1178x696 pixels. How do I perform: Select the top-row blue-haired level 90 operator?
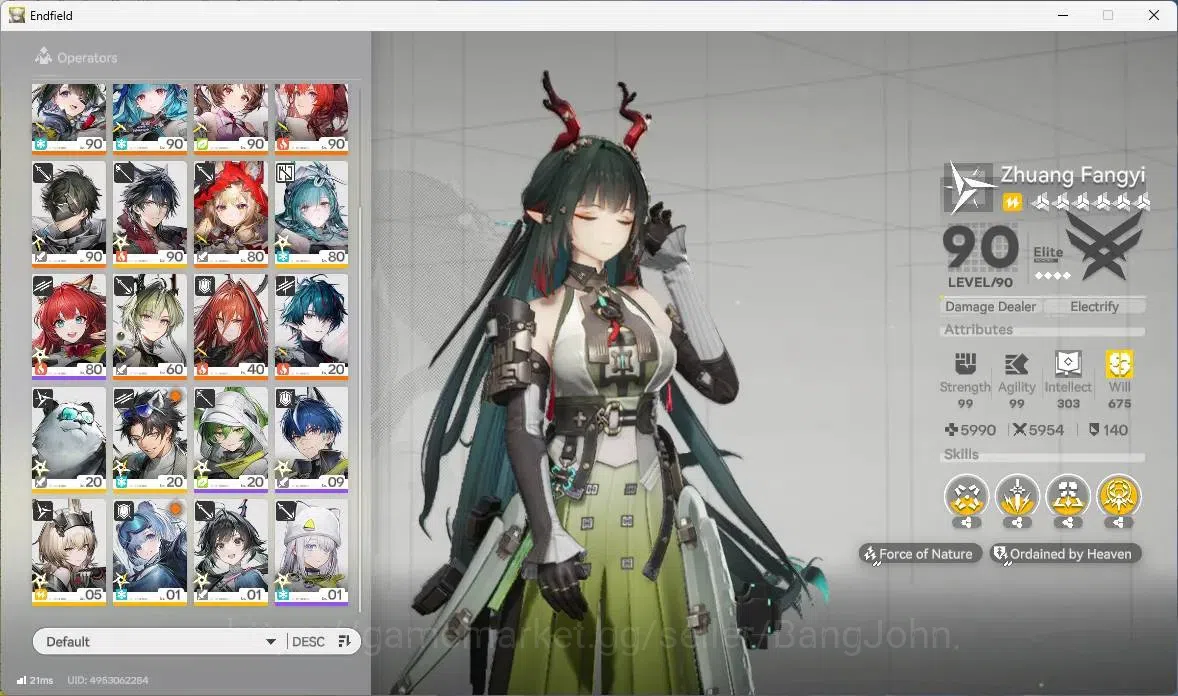[x=150, y=118]
